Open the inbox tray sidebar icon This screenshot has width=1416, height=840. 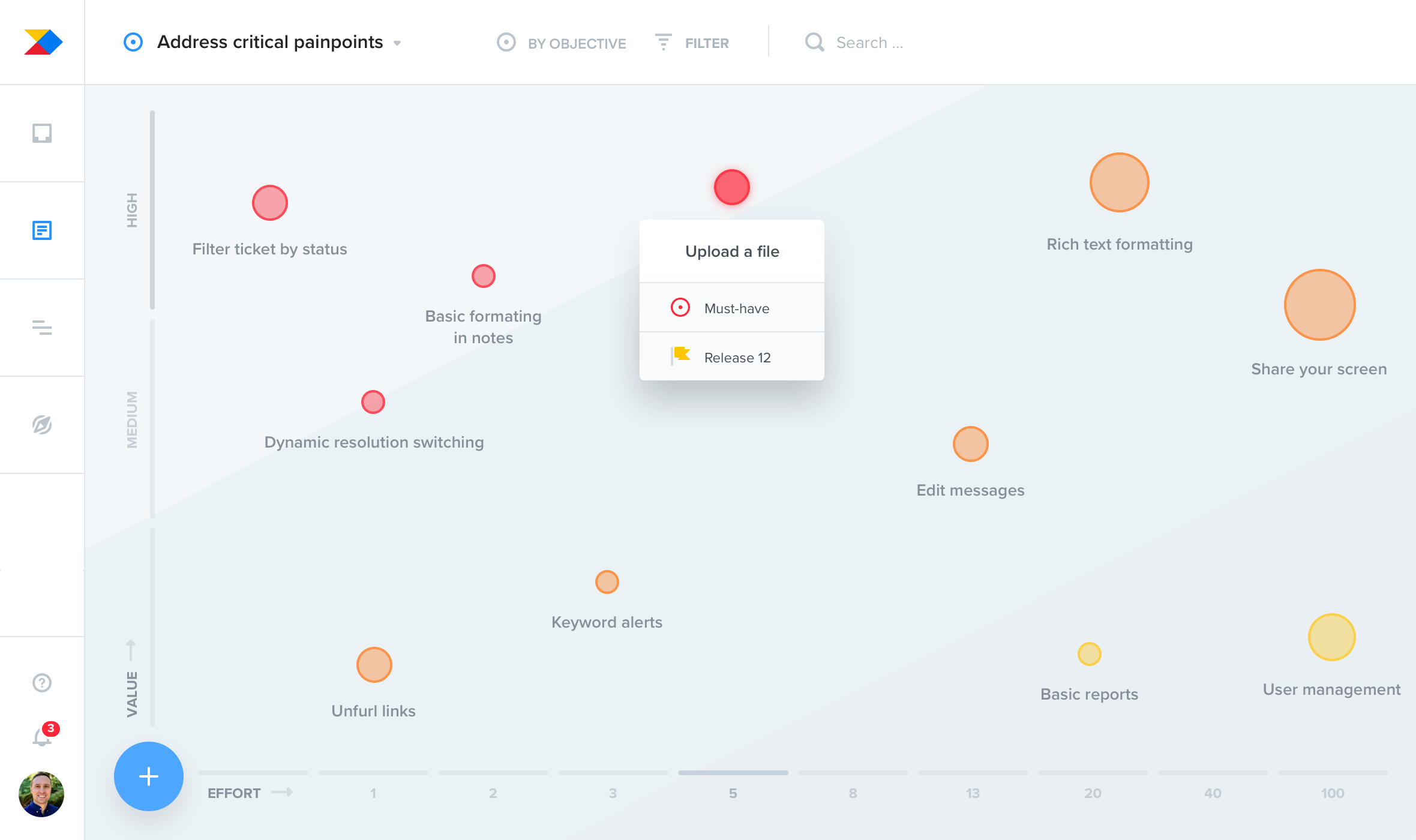(42, 133)
